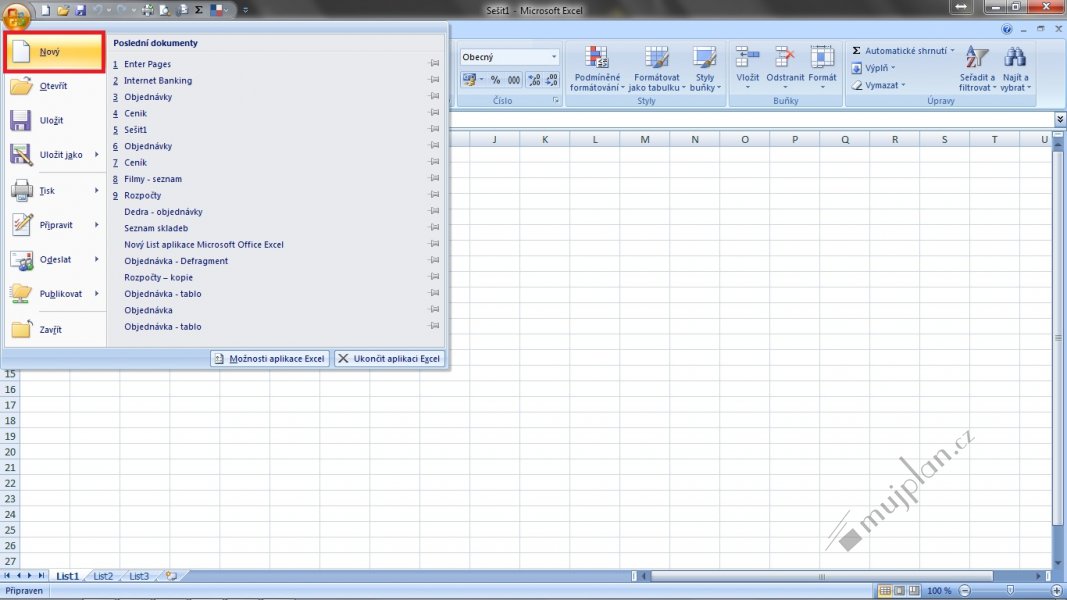Screen dimensions: 1067x600
Task: Click the round Office button
Action: point(17,16)
